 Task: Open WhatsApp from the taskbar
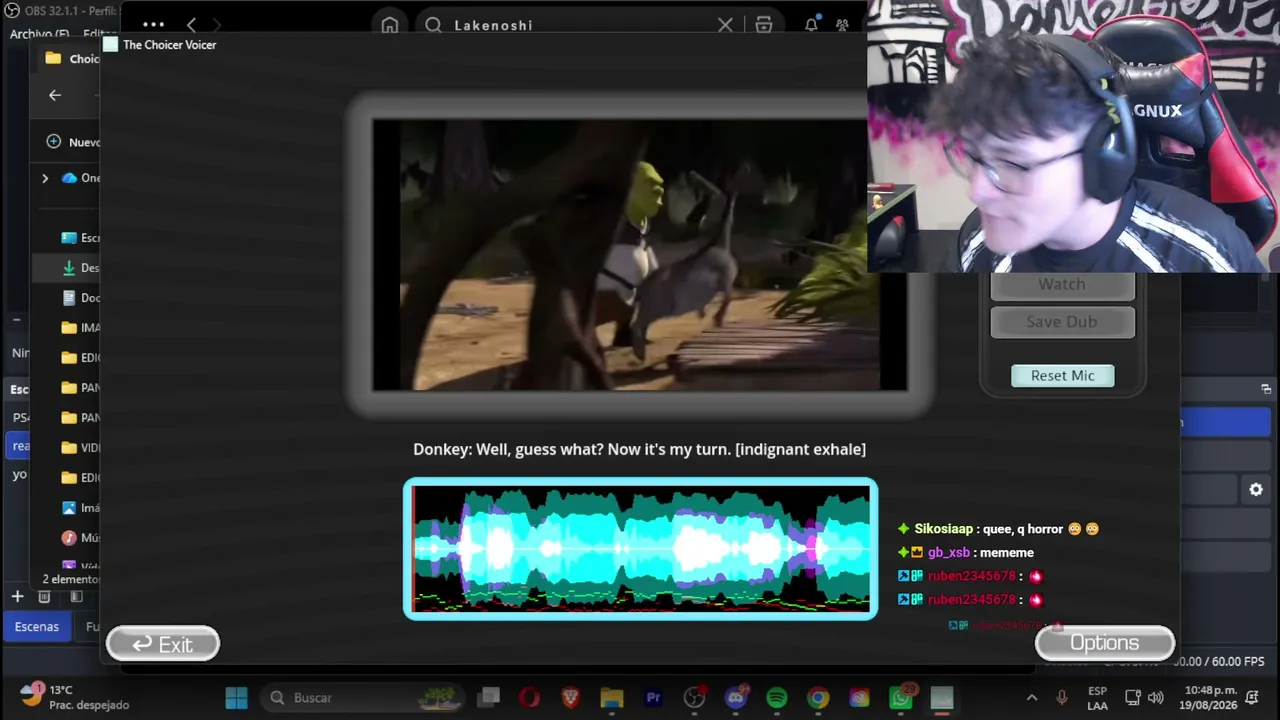(901, 698)
